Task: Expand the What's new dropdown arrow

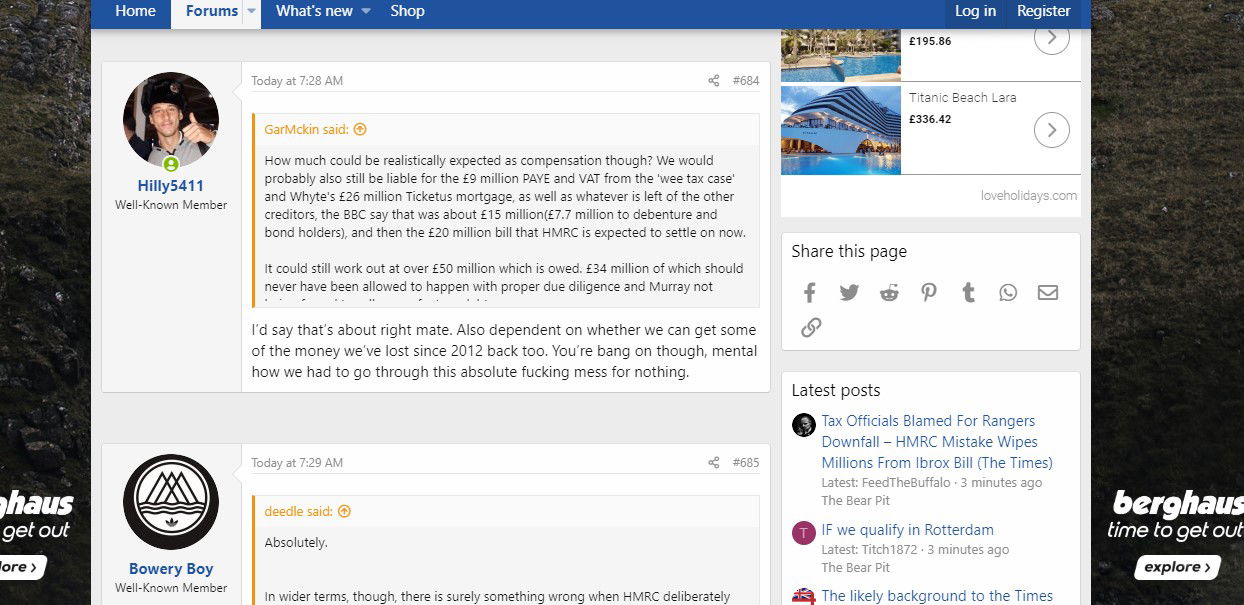Action: pos(365,12)
